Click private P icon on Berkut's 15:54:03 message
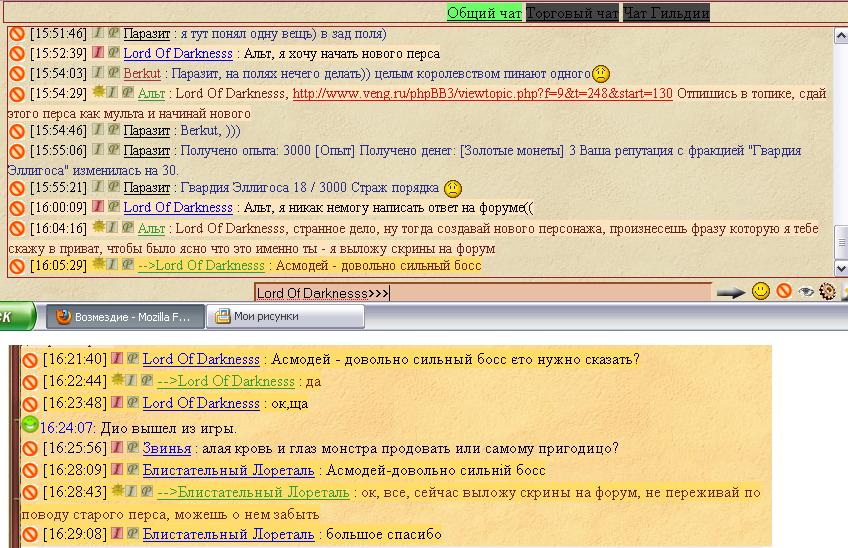 coord(114,72)
